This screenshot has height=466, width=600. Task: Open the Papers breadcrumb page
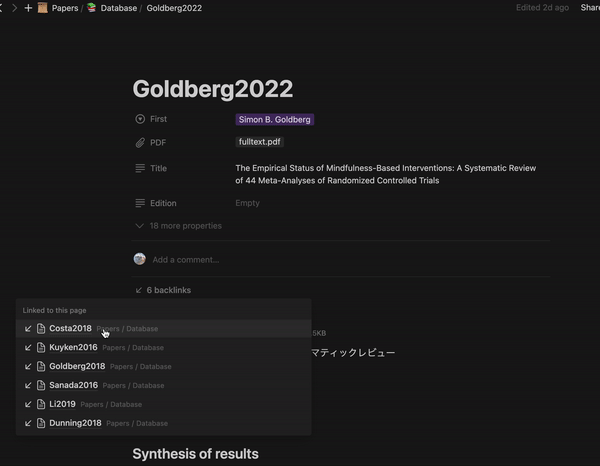(x=64, y=8)
